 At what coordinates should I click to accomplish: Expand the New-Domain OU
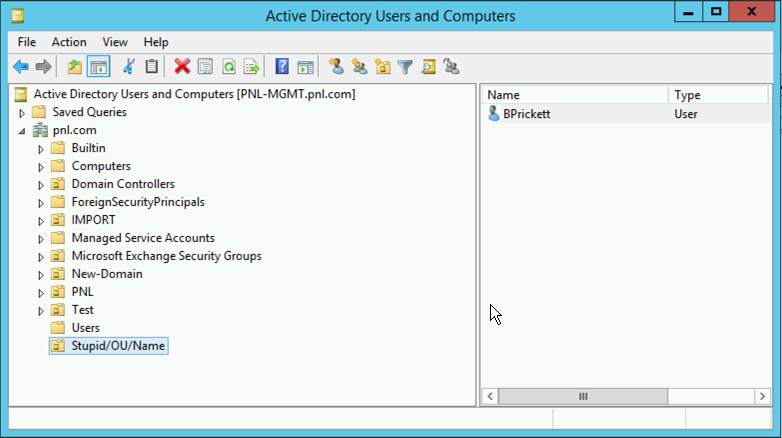pos(41,275)
